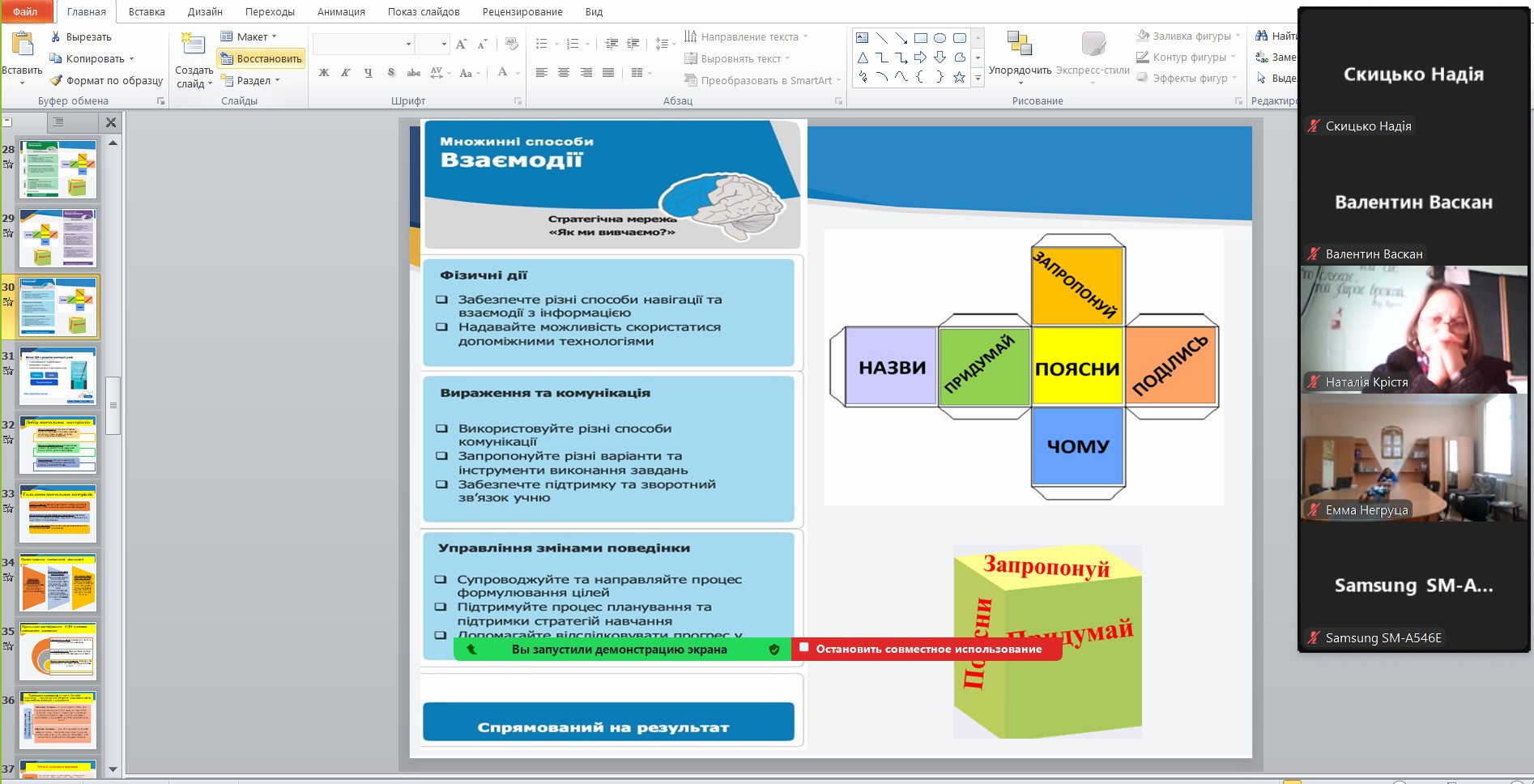This screenshot has height=784, width=1534.
Task: Click the screen-share security shield icon
Action: pyautogui.click(x=774, y=649)
